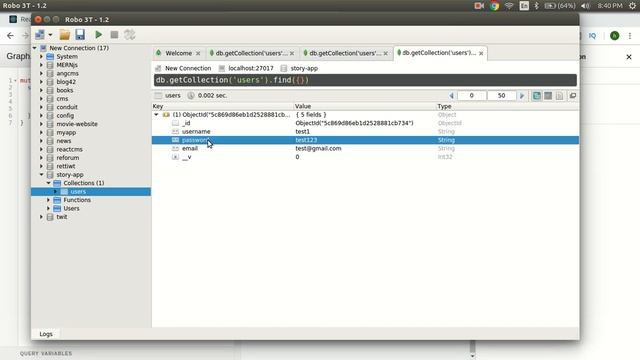The height and width of the screenshot is (360, 640).
Task: Expand the MERNjs database
Action: click(x=42, y=65)
